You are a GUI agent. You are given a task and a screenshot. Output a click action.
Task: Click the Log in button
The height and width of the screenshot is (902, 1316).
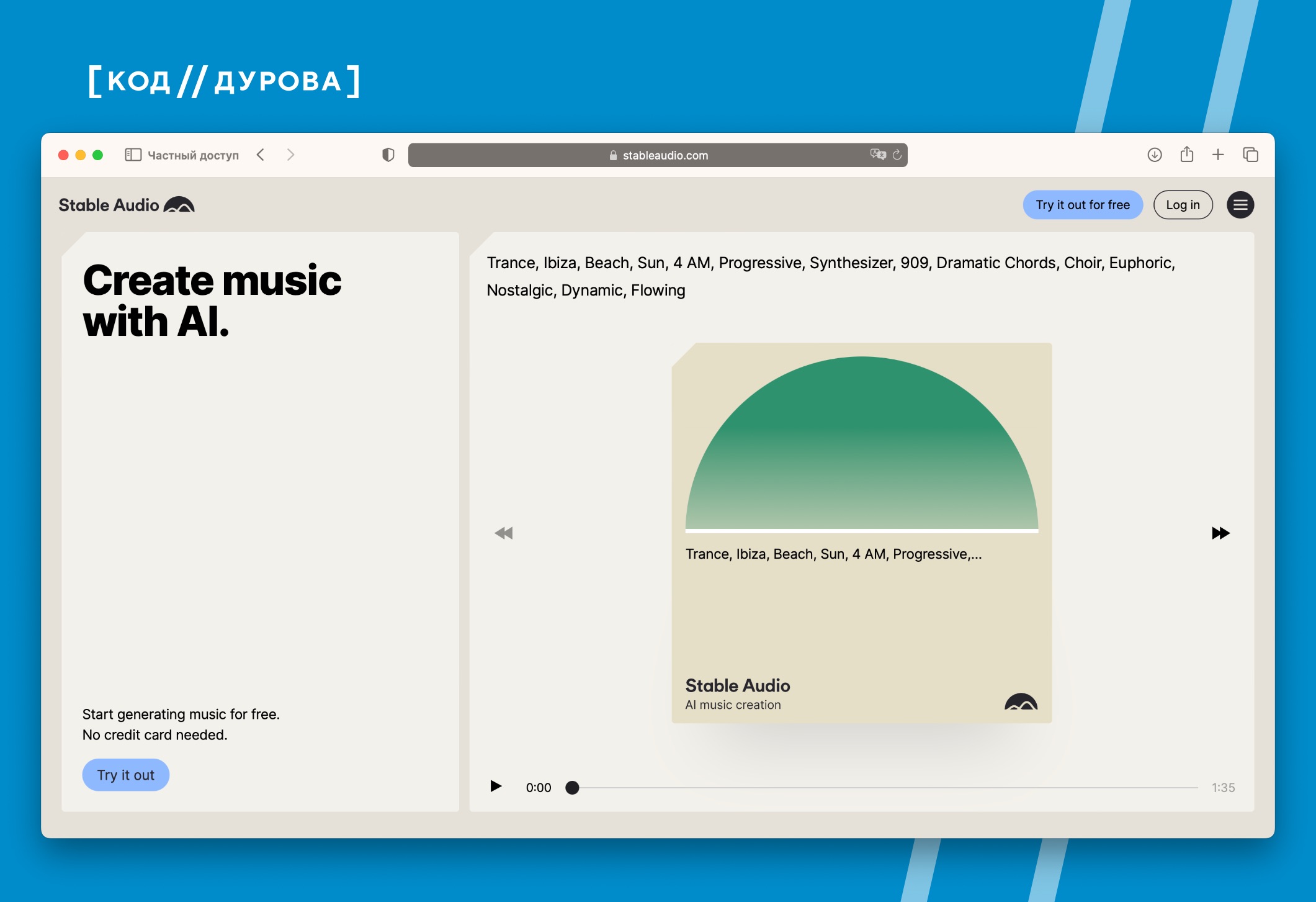pos(1183,205)
